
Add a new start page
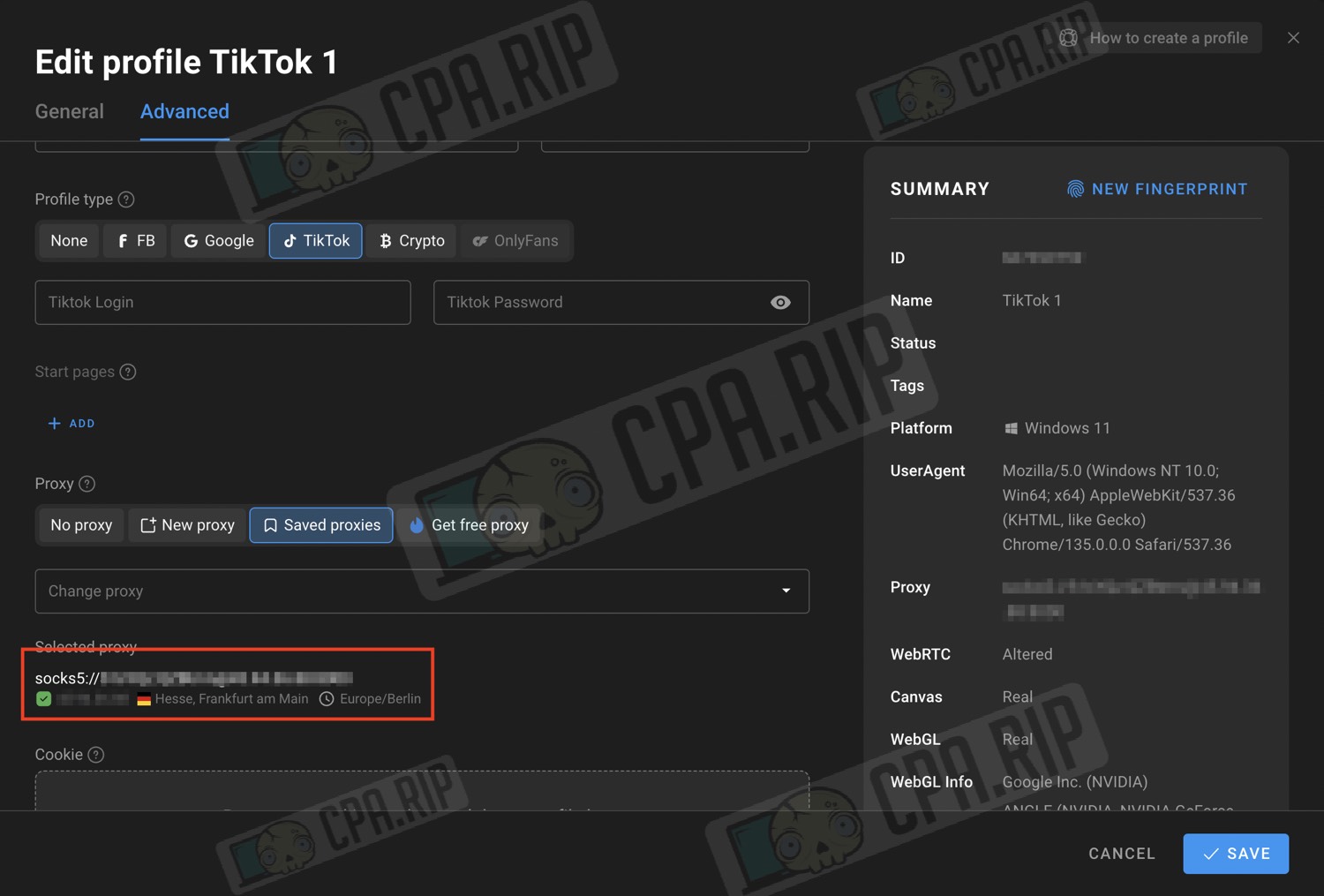(71, 424)
